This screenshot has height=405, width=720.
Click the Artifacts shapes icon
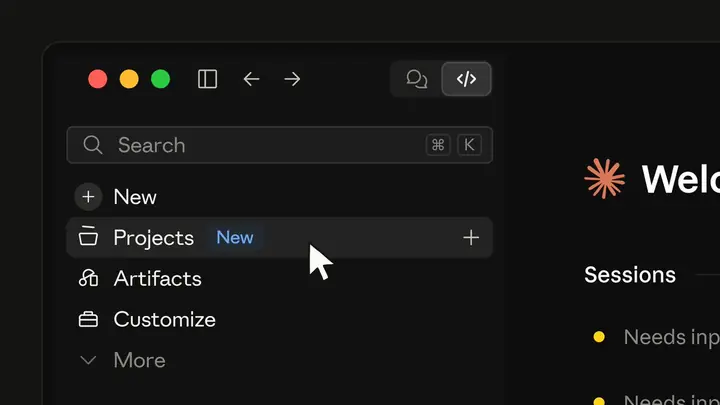point(88,278)
